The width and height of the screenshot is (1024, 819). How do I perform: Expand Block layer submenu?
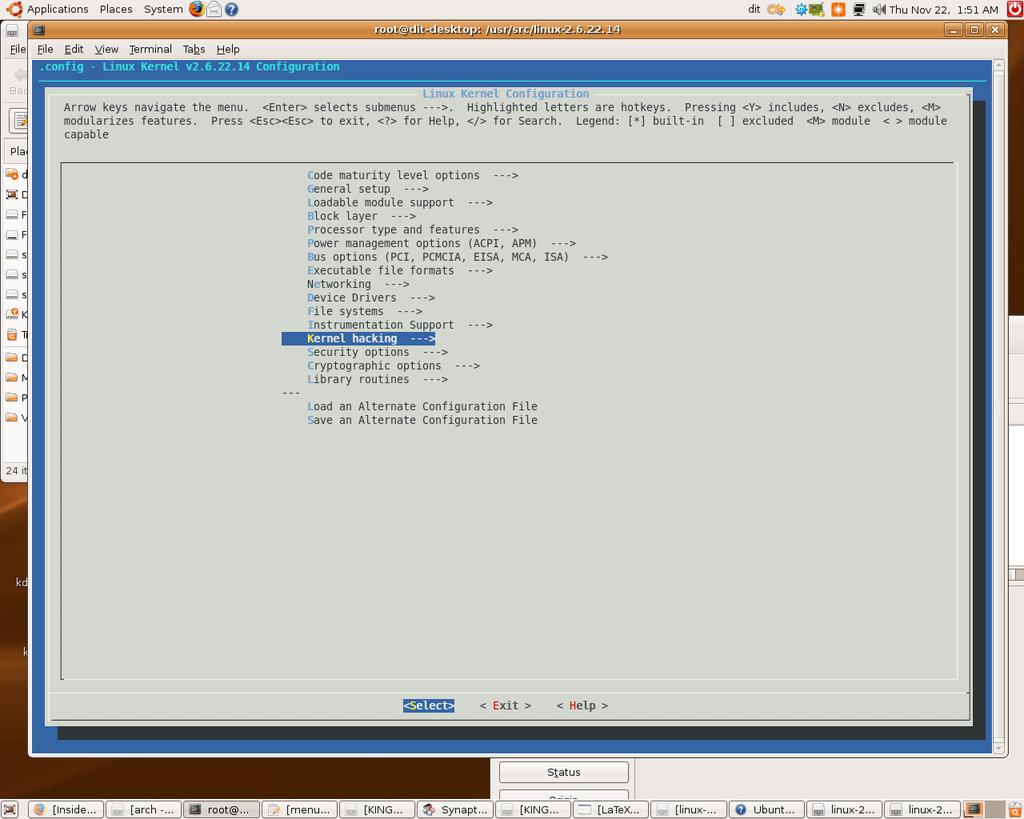(x=361, y=216)
